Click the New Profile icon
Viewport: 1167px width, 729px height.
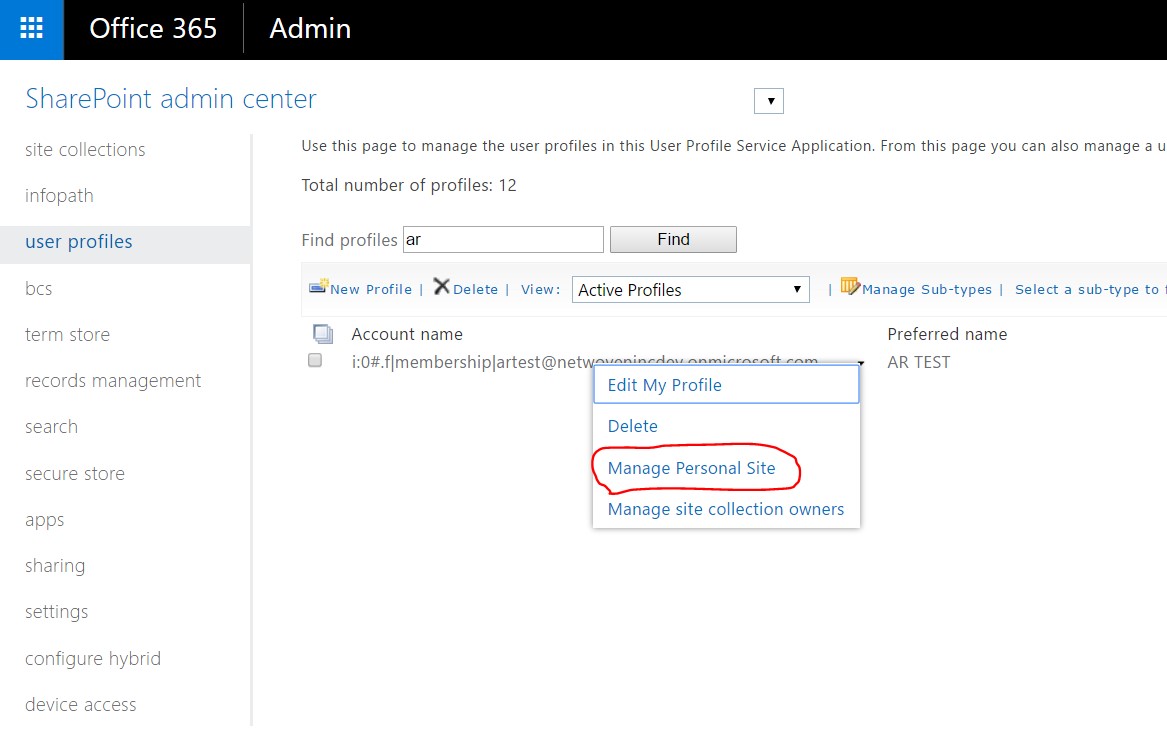[319, 288]
